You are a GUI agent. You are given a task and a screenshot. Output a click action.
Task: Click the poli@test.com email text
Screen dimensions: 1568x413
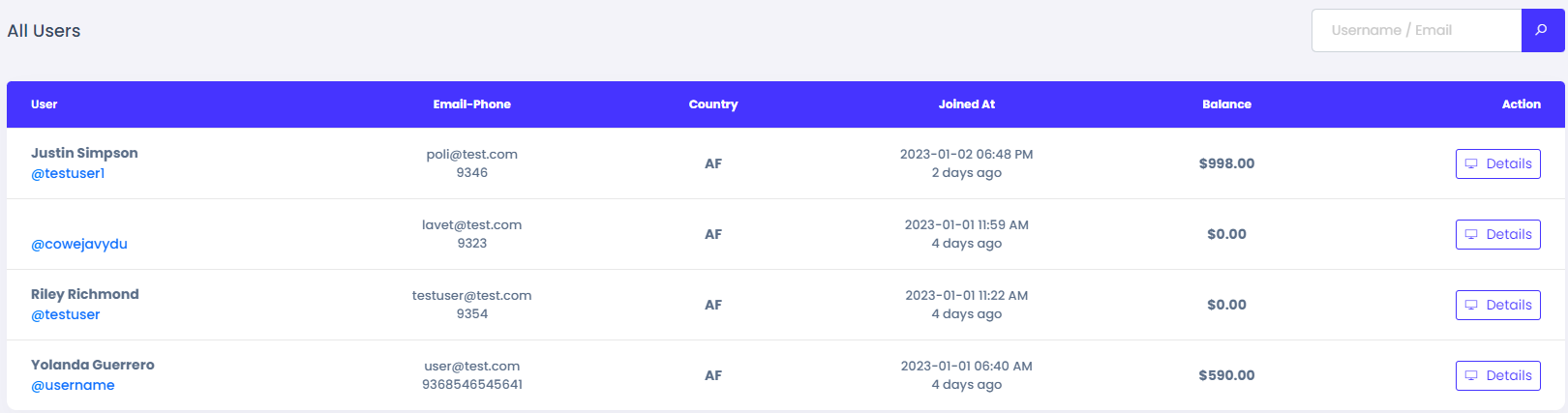click(471, 155)
